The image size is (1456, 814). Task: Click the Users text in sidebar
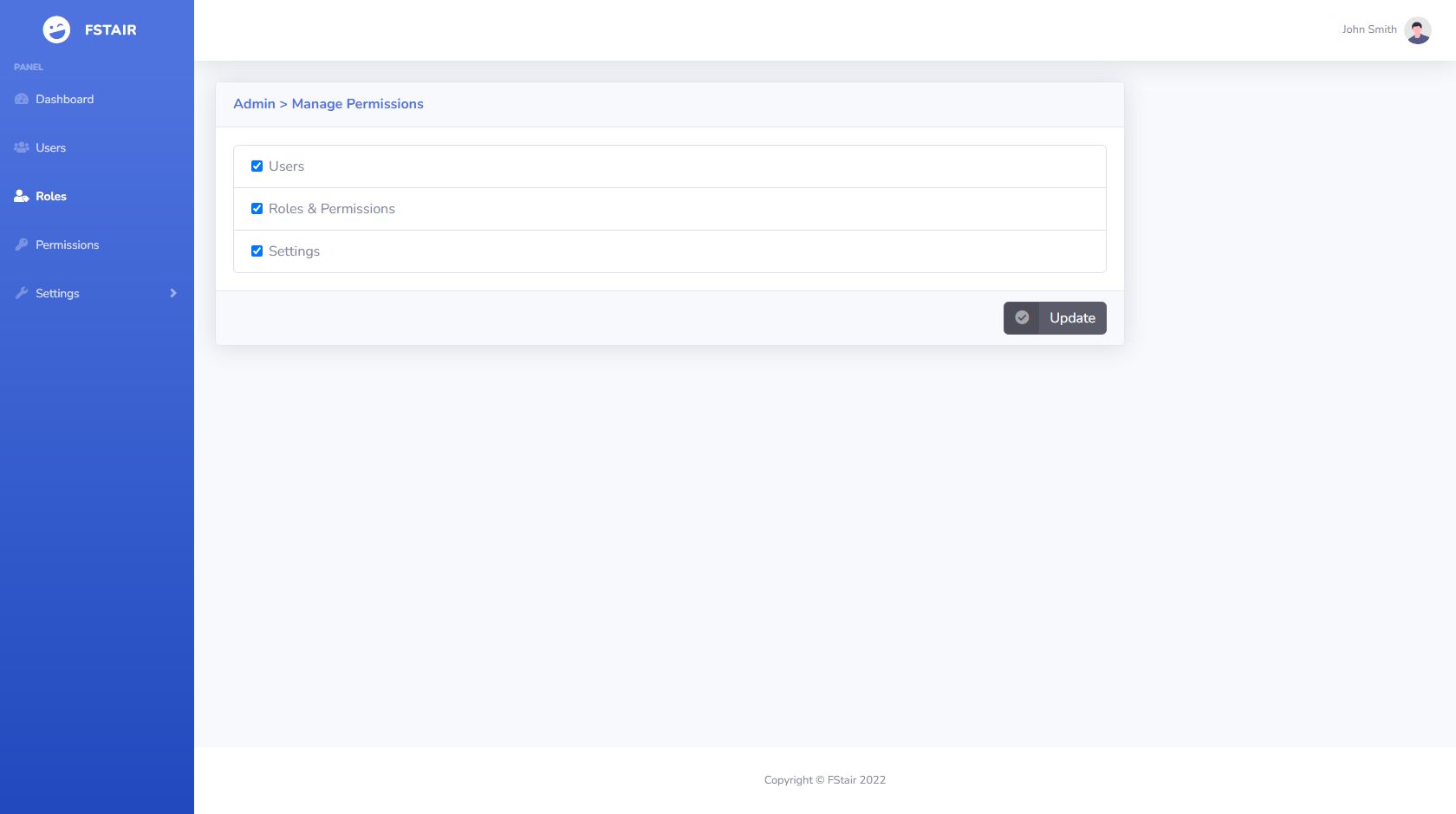tap(50, 148)
